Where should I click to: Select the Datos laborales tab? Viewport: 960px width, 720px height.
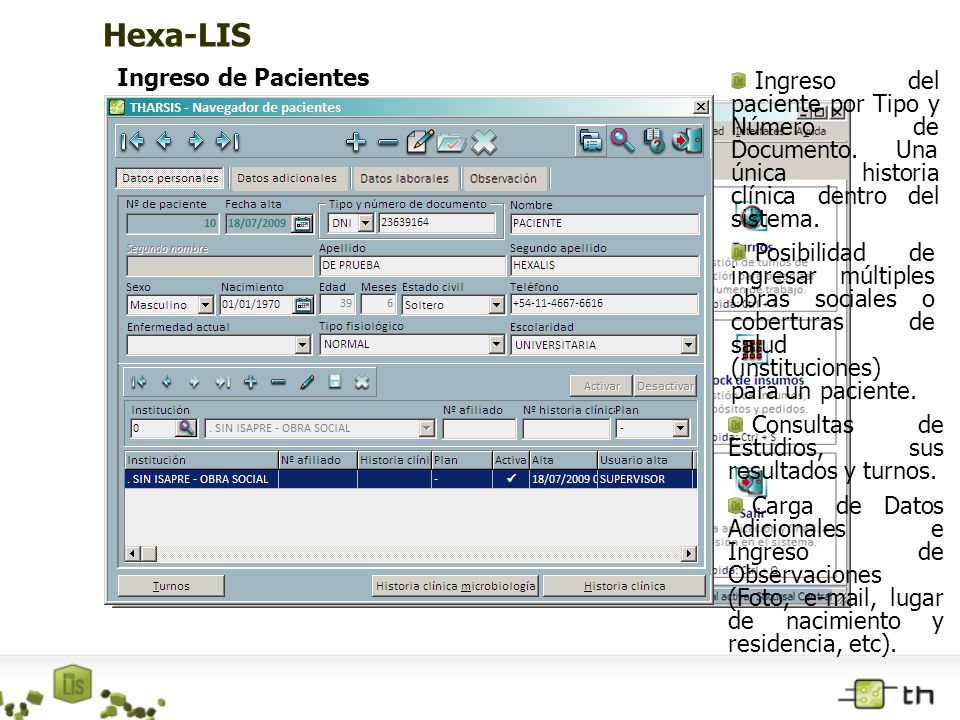[404, 179]
